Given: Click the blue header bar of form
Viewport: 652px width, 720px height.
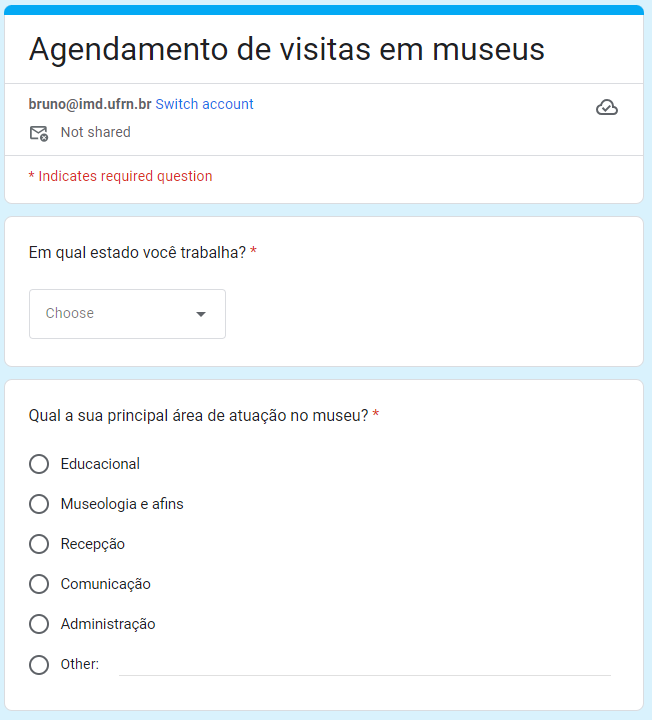Looking at the screenshot, I should [324, 10].
